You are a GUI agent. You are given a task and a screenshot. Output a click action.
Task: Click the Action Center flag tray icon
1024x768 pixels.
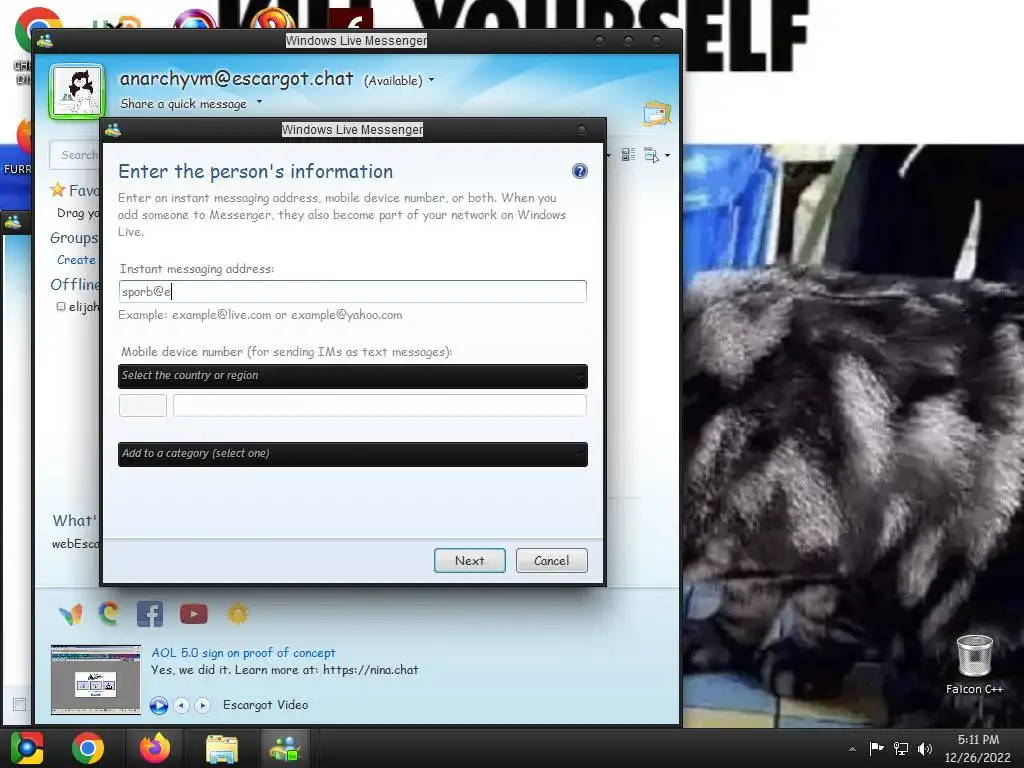876,748
